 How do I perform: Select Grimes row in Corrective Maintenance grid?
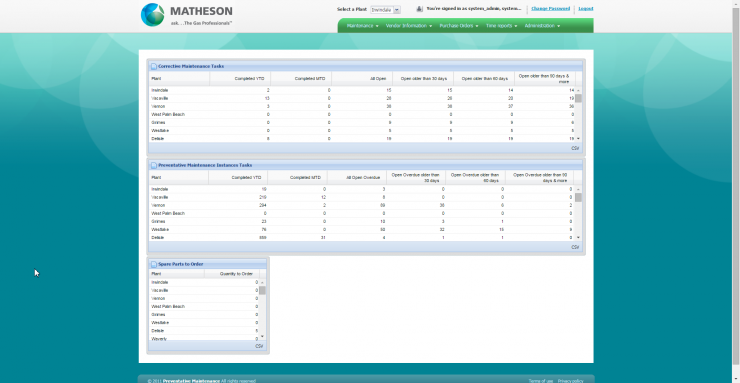click(x=362, y=122)
